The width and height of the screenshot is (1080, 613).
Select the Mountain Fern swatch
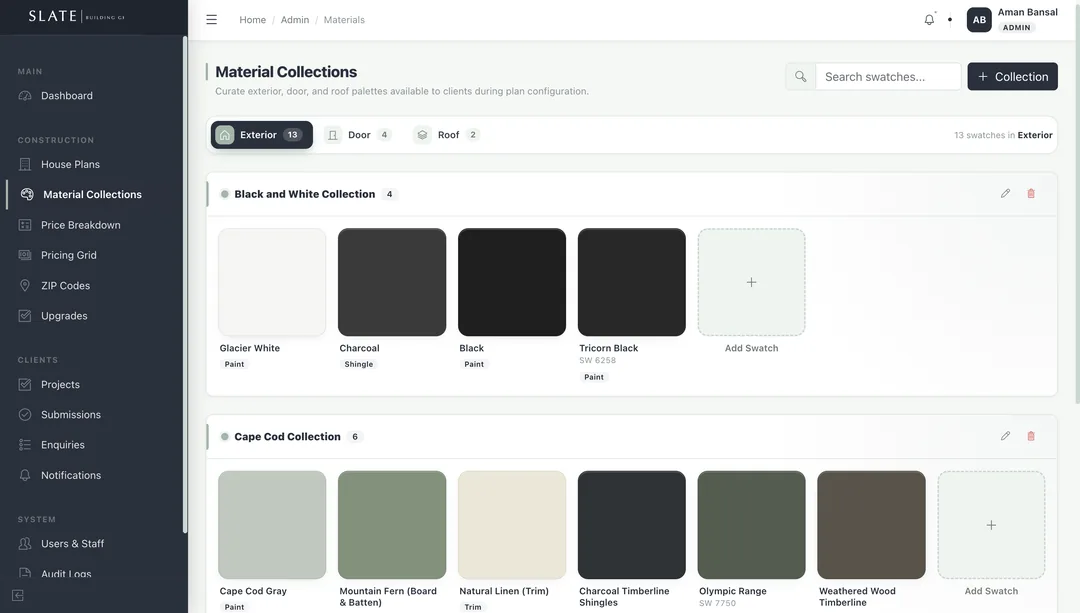tap(392, 525)
